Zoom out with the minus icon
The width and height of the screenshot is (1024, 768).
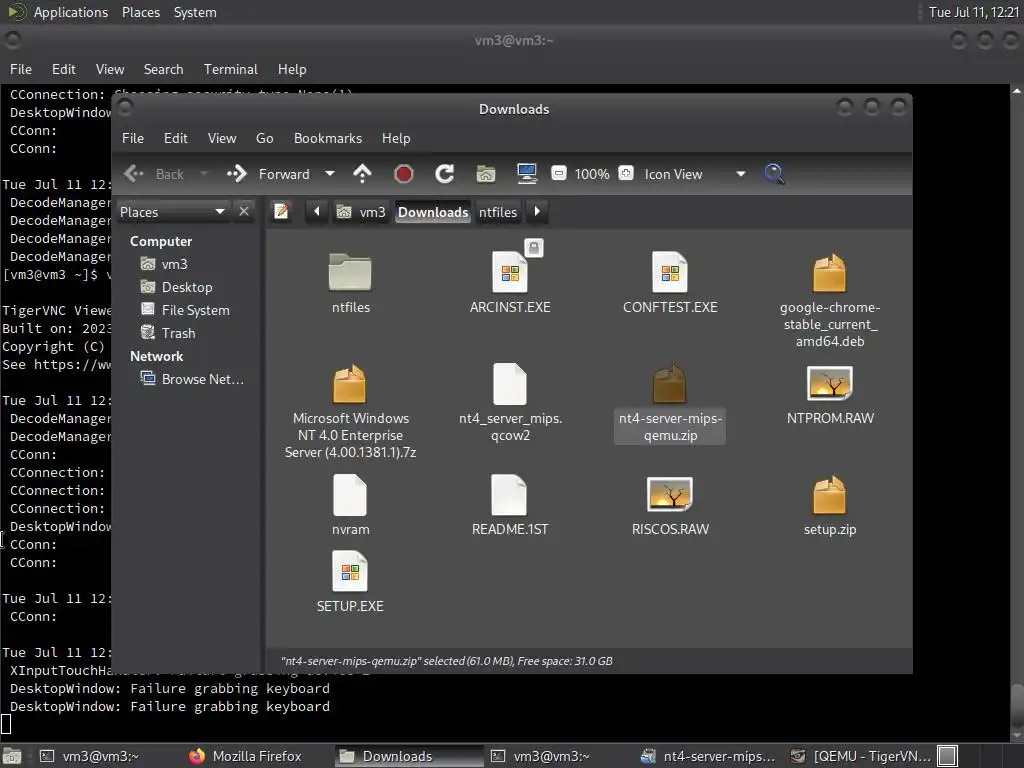(558, 174)
